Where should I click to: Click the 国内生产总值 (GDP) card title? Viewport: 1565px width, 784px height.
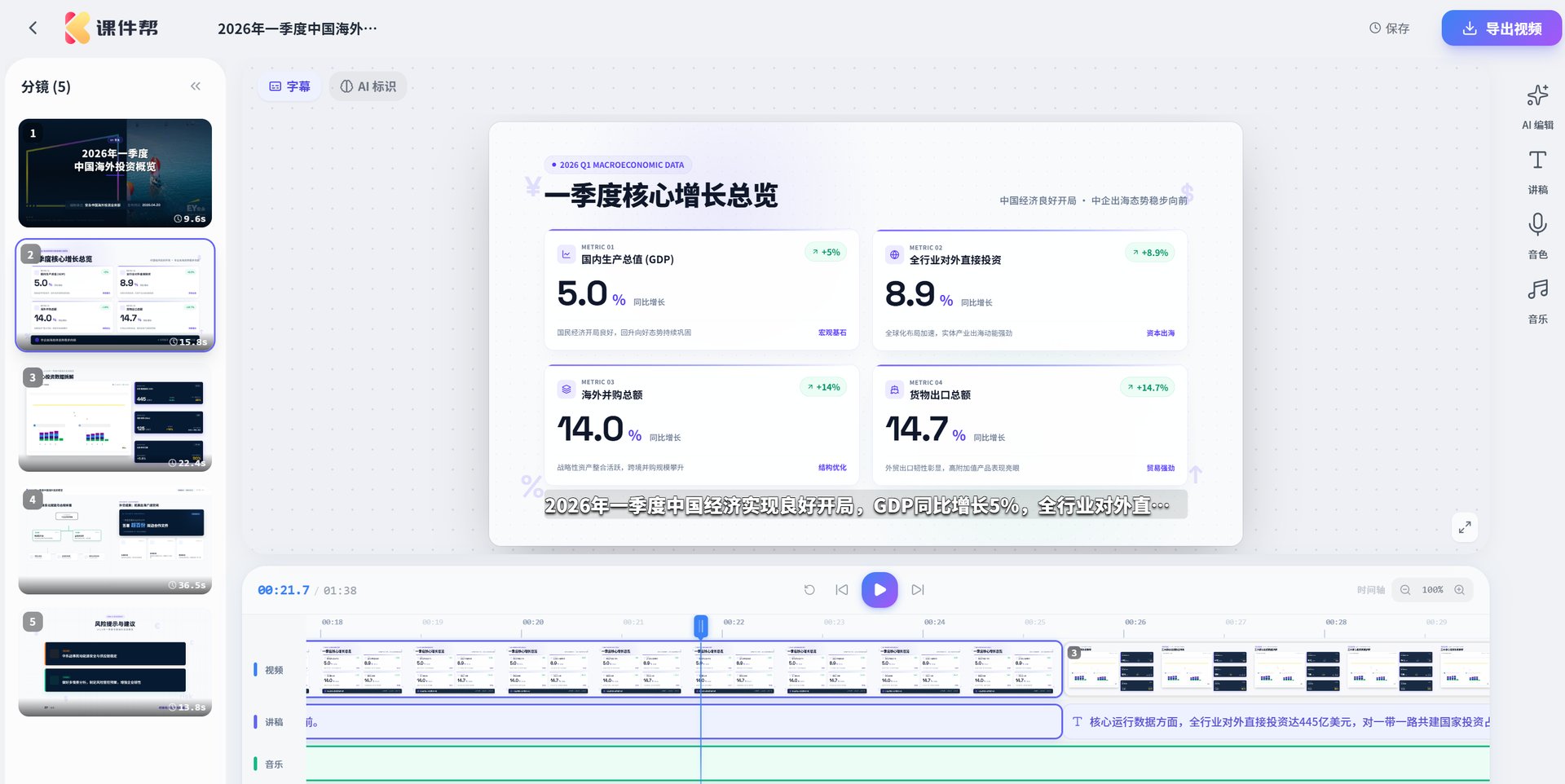tap(628, 260)
